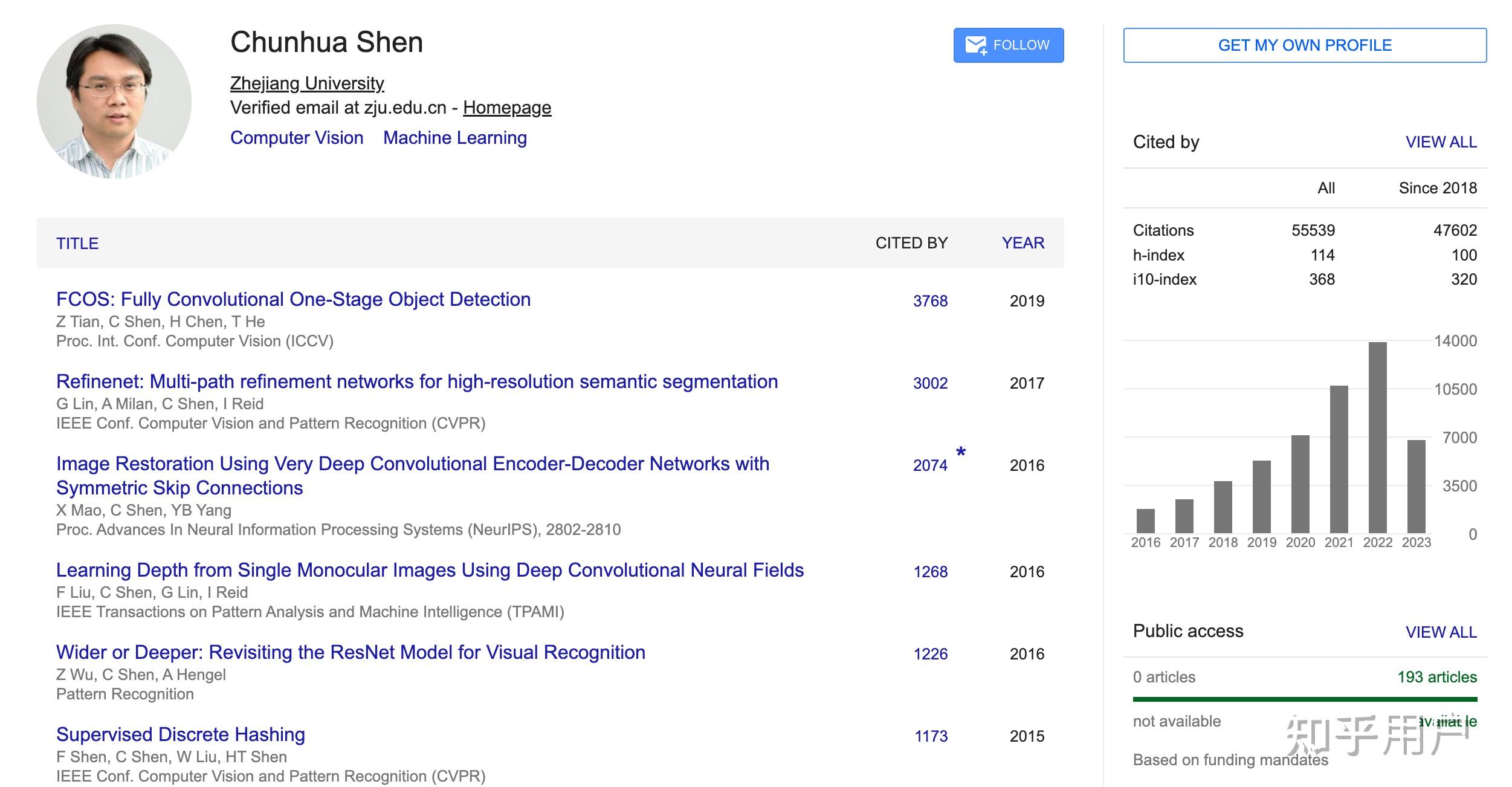Open the 193 articles available link

[1436, 677]
